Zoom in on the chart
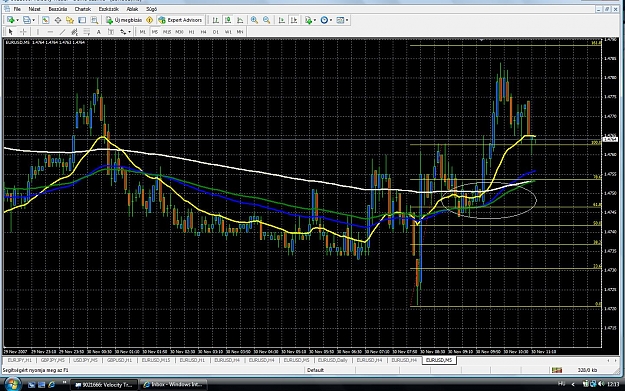This screenshot has width=625, height=391. pyautogui.click(x=254, y=20)
